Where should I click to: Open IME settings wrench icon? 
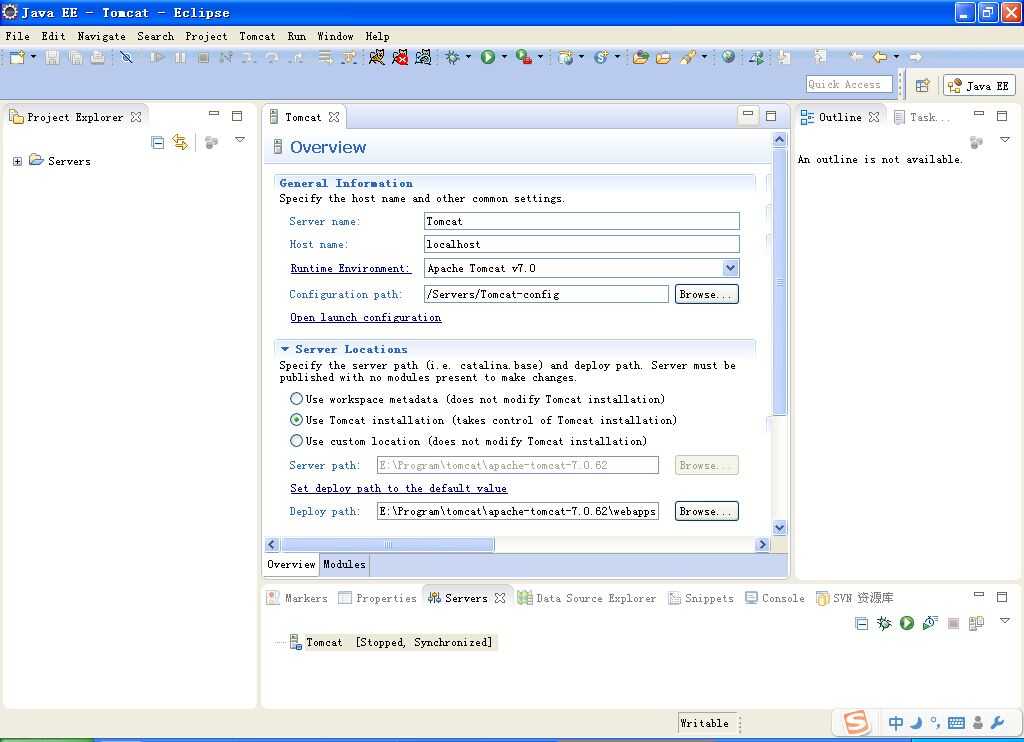pyautogui.click(x=997, y=722)
